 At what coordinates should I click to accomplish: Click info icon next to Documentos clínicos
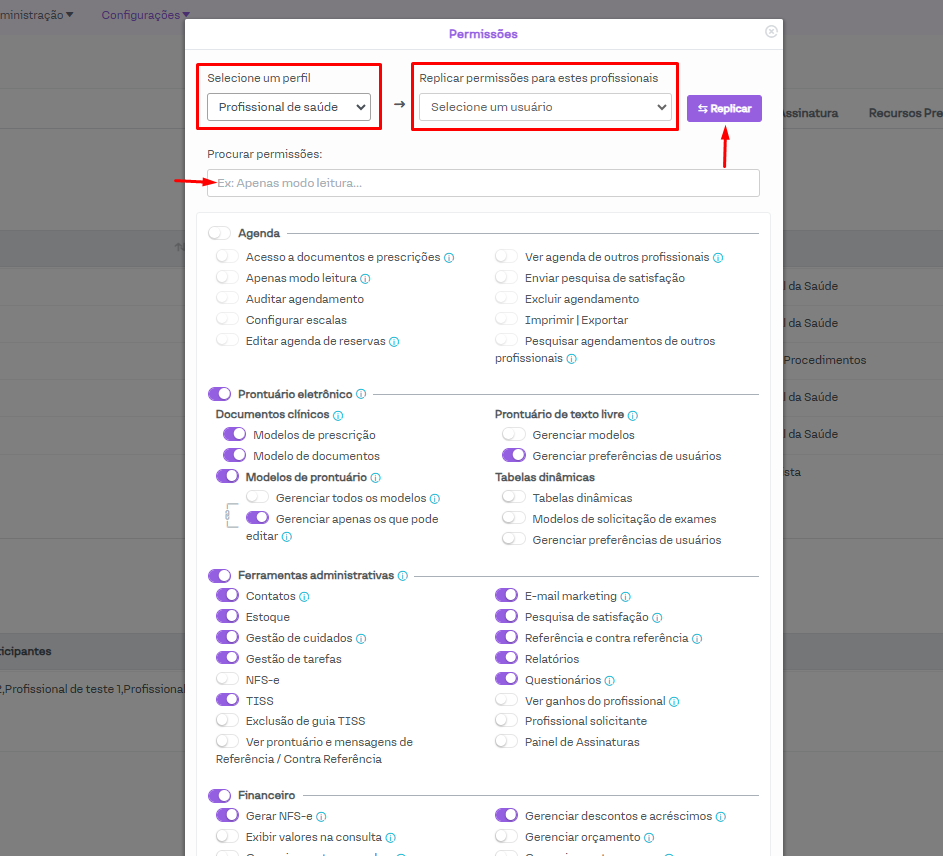click(338, 415)
